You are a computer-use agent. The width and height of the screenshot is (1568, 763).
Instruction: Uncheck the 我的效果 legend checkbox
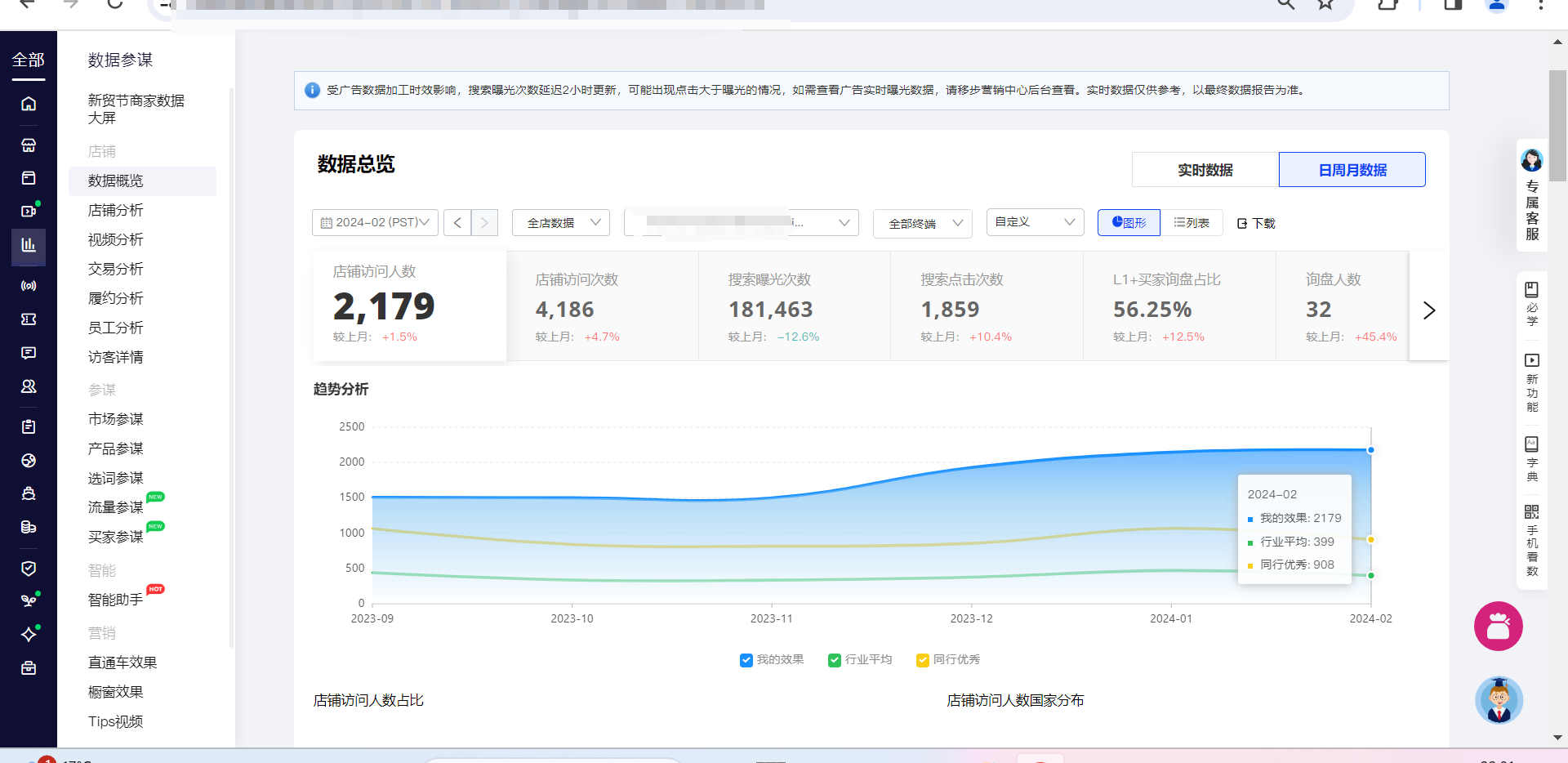tap(746, 660)
